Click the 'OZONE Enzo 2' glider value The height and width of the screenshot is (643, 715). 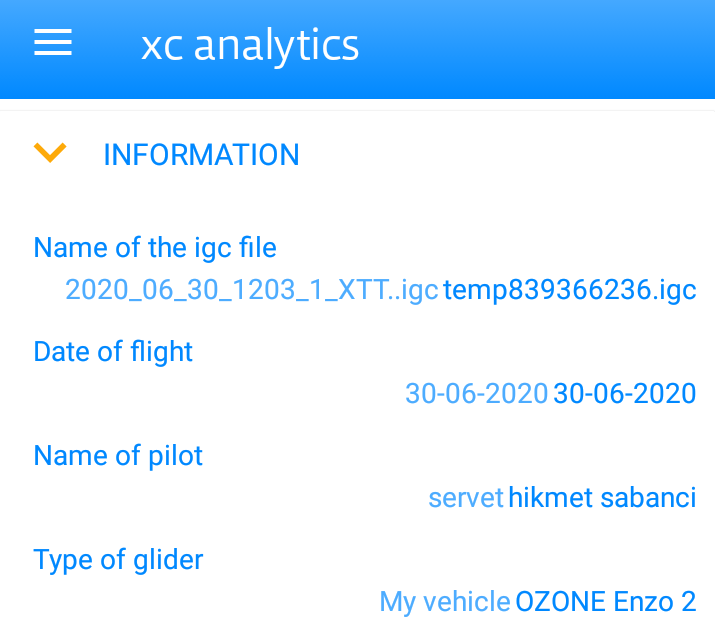point(605,602)
